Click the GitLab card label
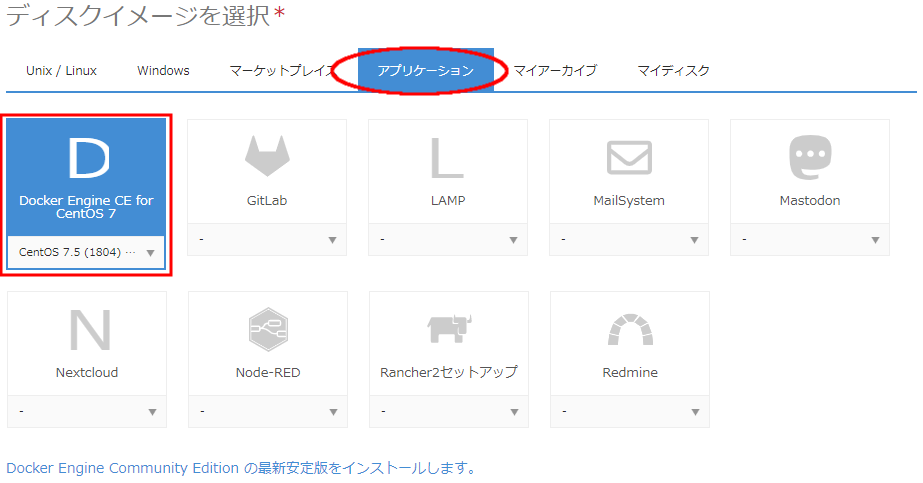 coord(267,201)
